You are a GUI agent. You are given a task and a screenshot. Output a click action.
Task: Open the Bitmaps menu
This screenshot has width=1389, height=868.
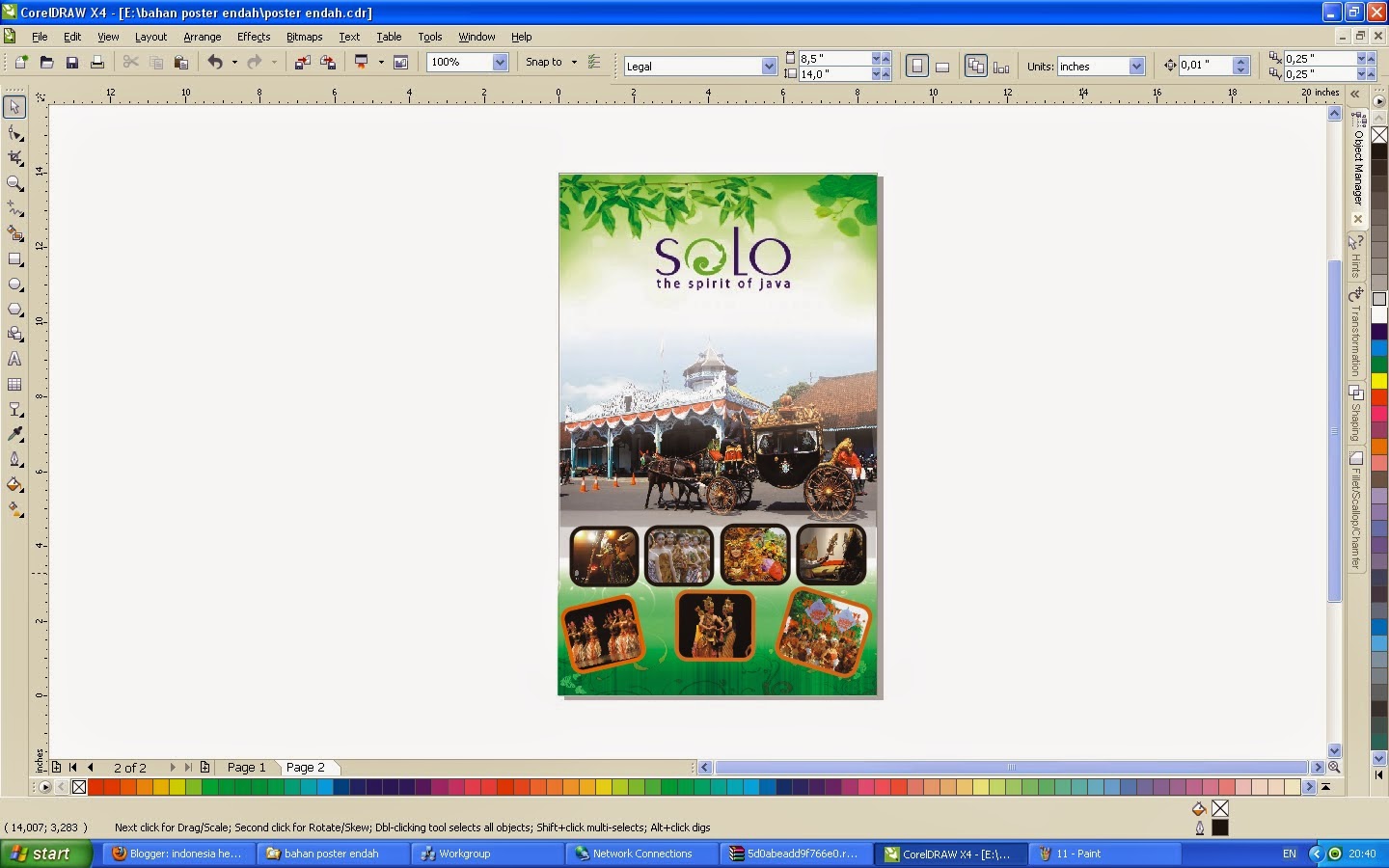pos(304,37)
